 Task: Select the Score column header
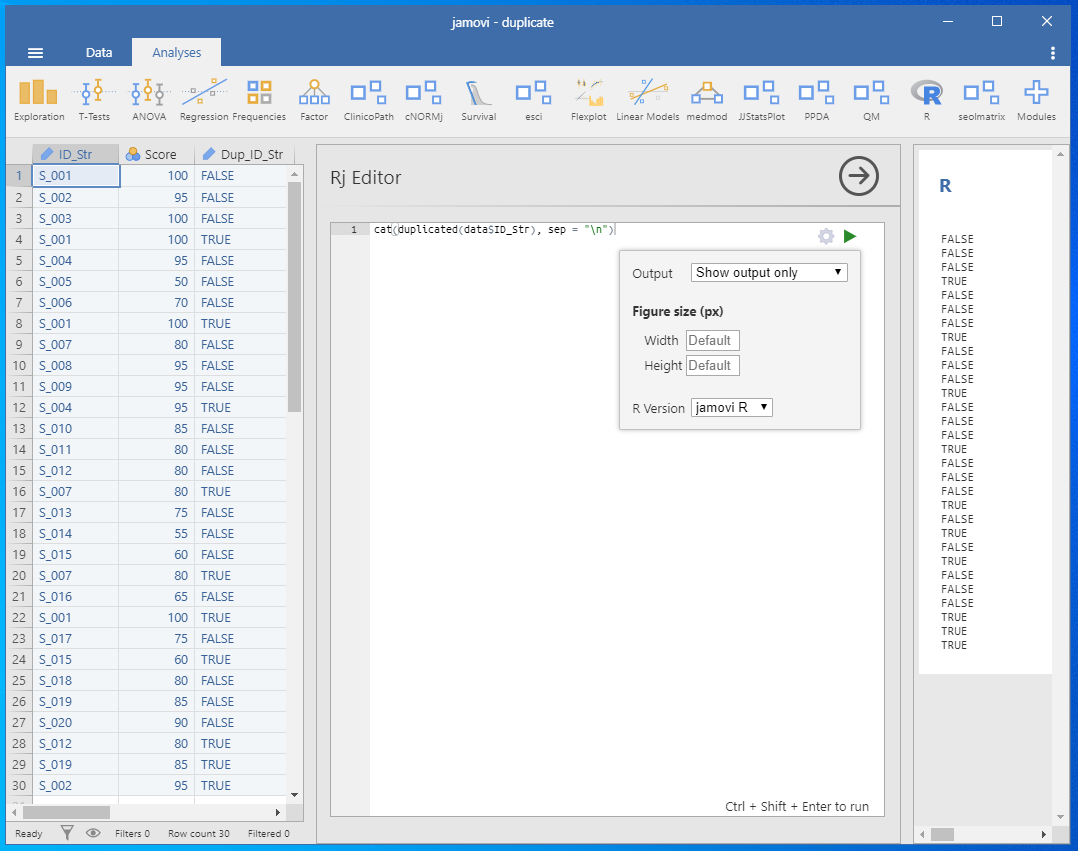156,154
